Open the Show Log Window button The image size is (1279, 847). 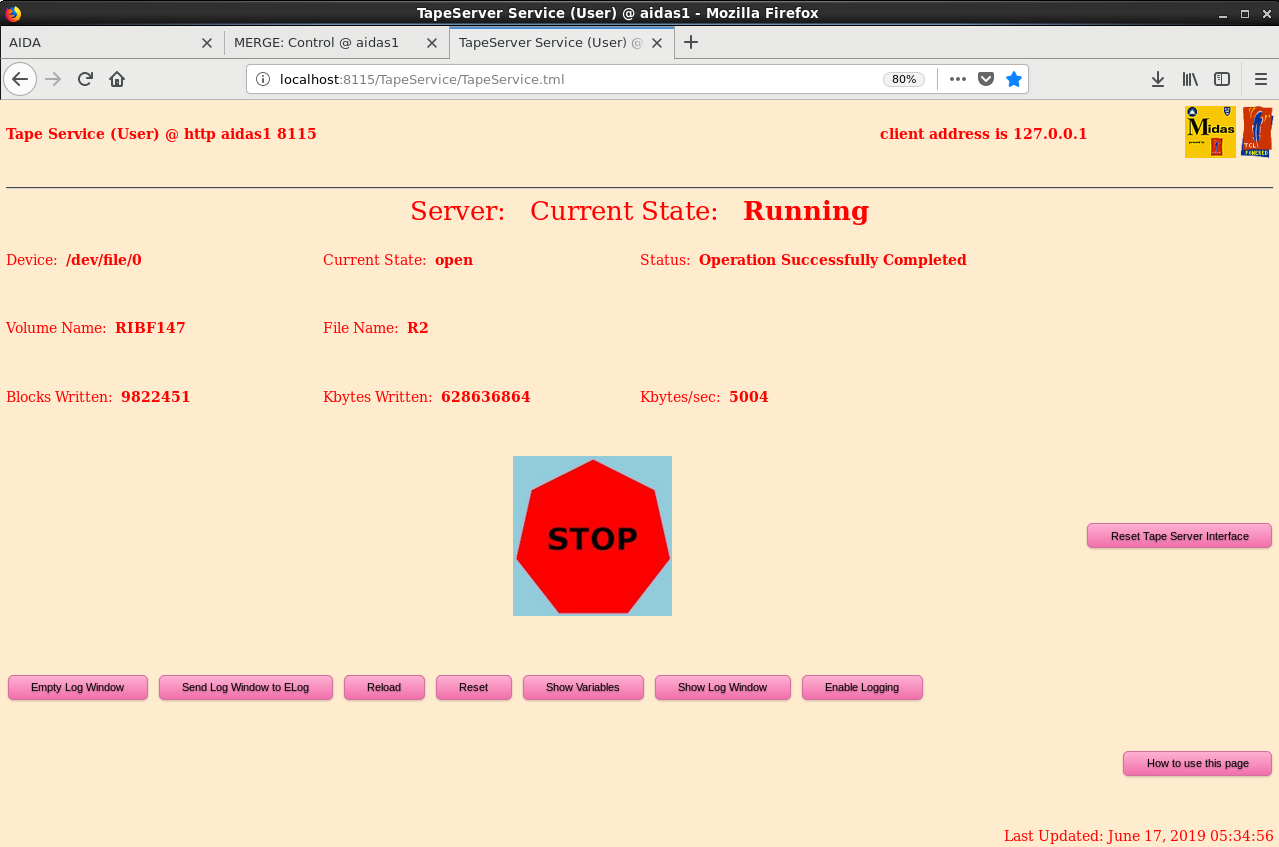(x=723, y=687)
